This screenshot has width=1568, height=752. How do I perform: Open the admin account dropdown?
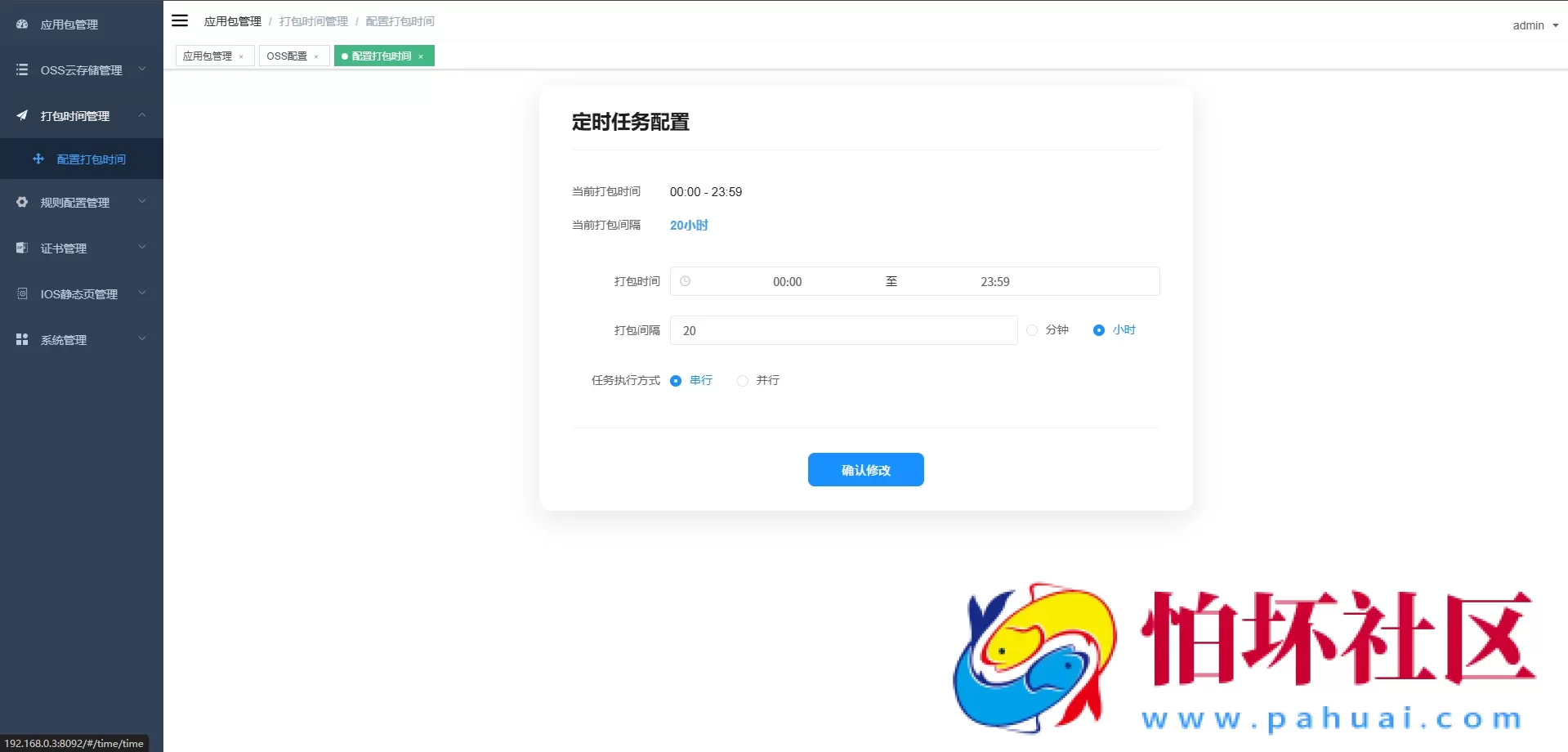click(1533, 25)
